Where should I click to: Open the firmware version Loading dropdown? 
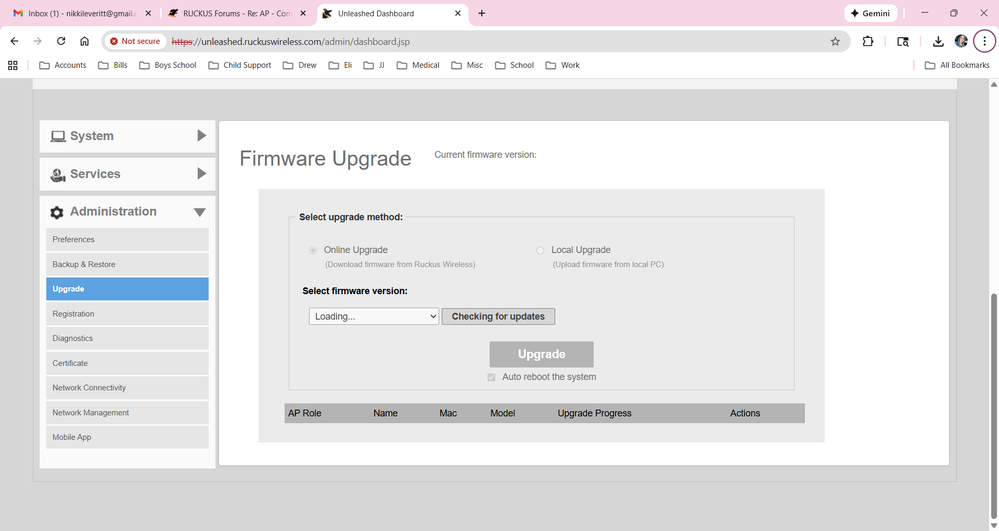point(374,316)
